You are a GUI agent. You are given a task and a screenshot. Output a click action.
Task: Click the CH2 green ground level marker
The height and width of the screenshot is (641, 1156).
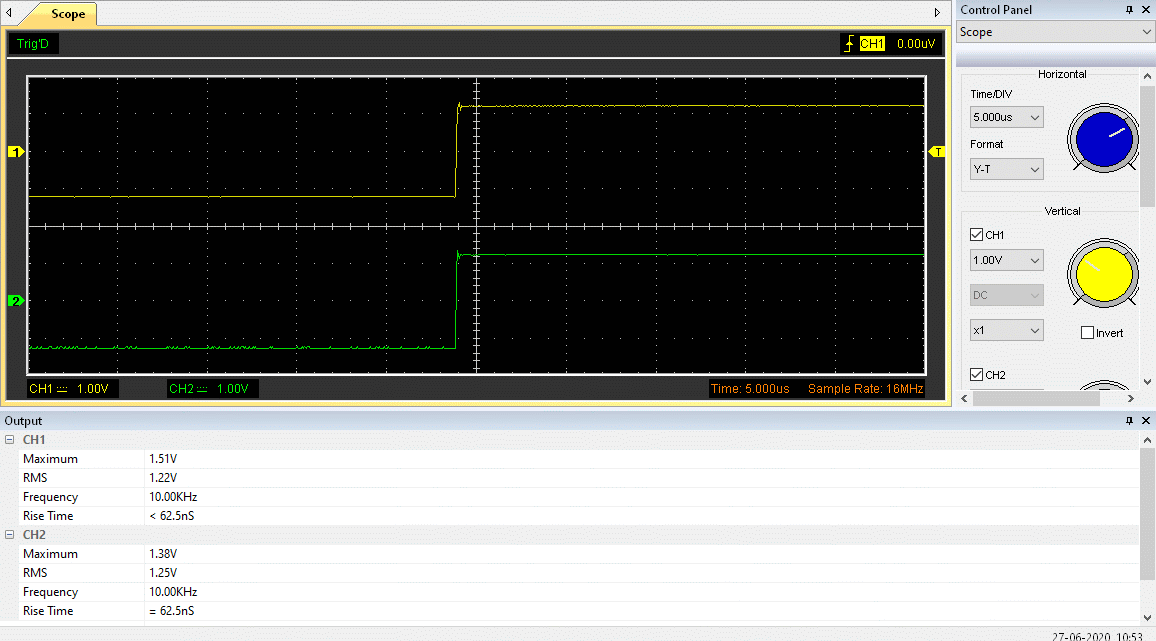click(x=15, y=300)
